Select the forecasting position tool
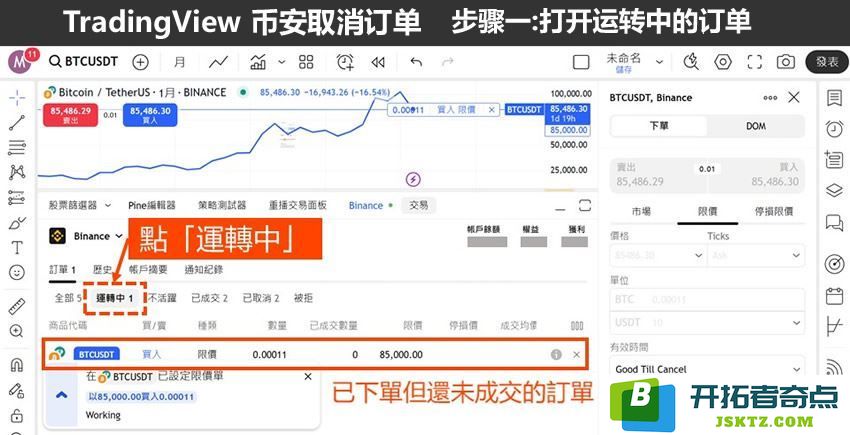 tap(17, 197)
